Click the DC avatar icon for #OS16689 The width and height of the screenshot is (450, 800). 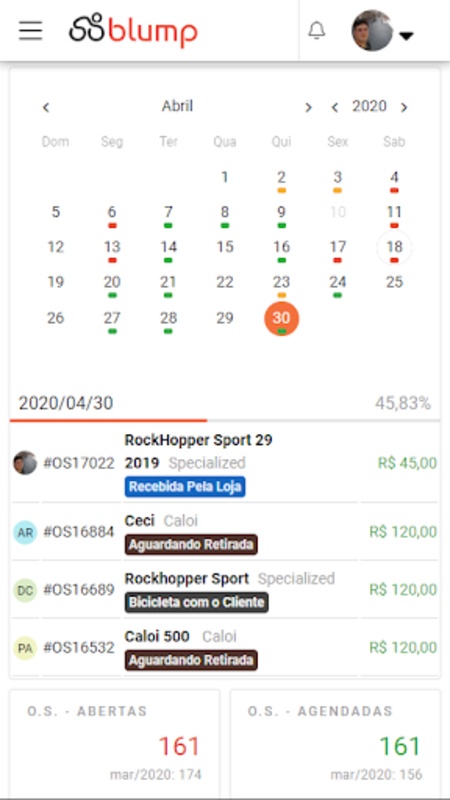click(25, 590)
